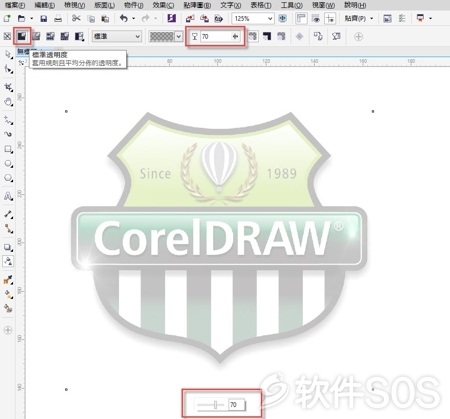Create a new document
Image resolution: width=450 pixels, height=419 pixels.
[x=7, y=18]
